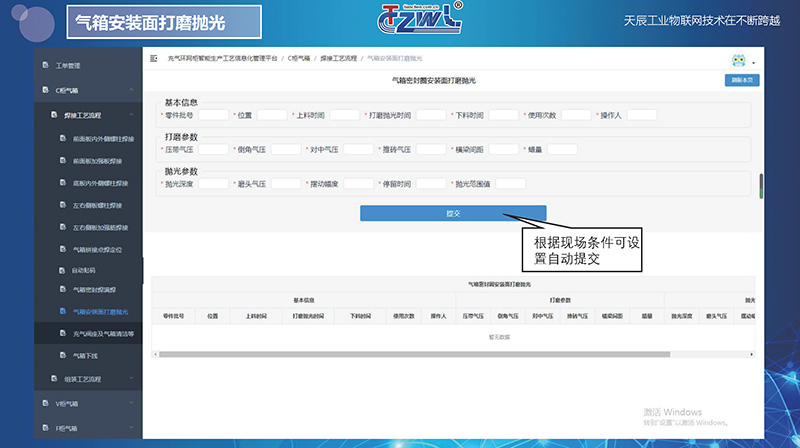Click the 组装工艺流程 sidebar icon
Screen dimensions: 800x448
[54, 379]
